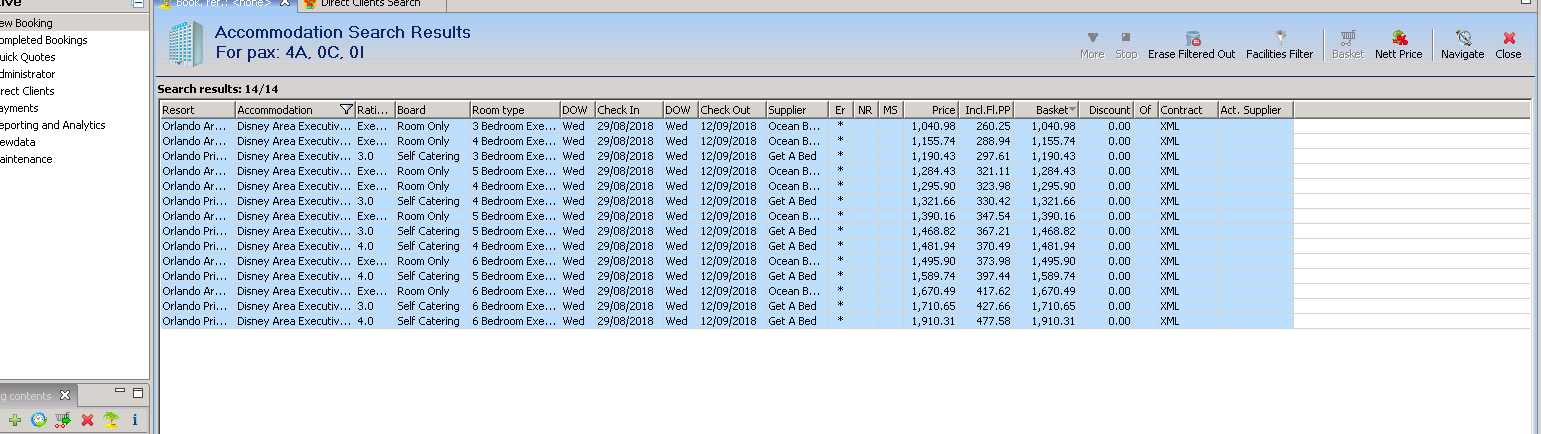The height and width of the screenshot is (434, 1541).
Task: Click the Navigate compass icon
Action: coord(1463,38)
